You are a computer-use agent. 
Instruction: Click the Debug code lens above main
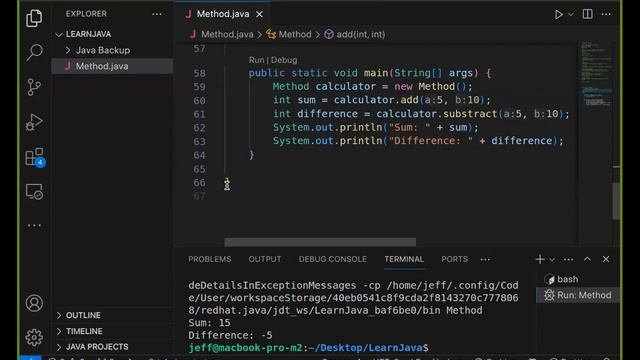click(284, 60)
